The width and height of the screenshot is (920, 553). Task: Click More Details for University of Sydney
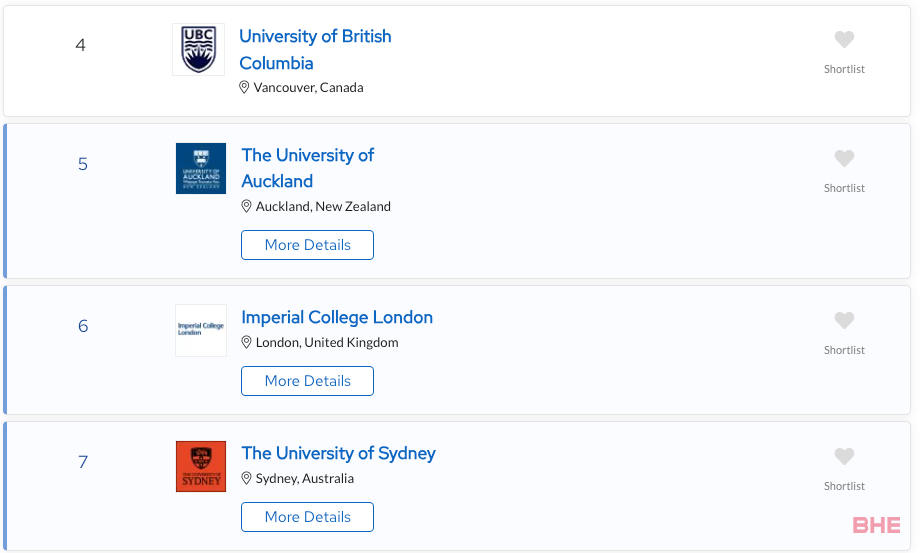tap(307, 517)
